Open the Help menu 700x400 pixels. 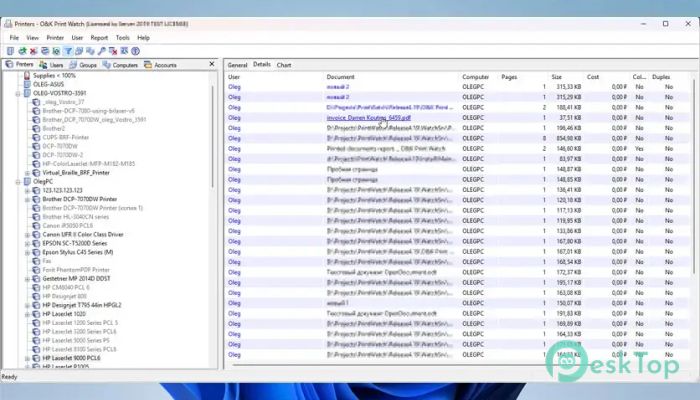coord(143,38)
